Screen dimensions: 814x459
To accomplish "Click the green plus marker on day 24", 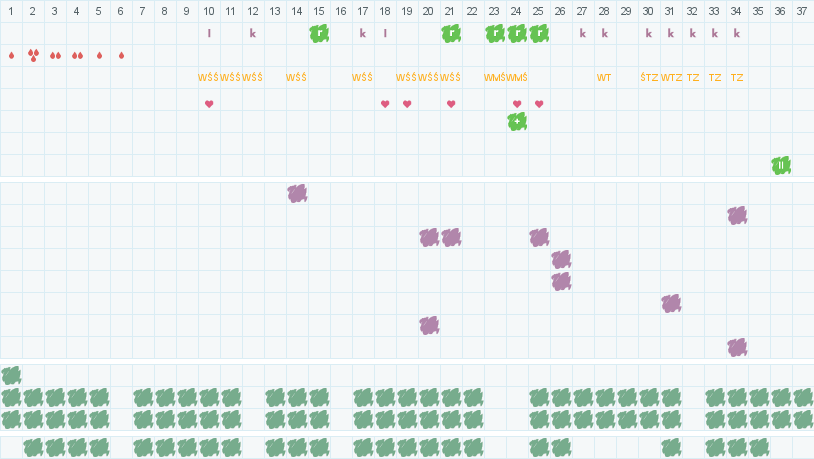I will (x=517, y=121).
